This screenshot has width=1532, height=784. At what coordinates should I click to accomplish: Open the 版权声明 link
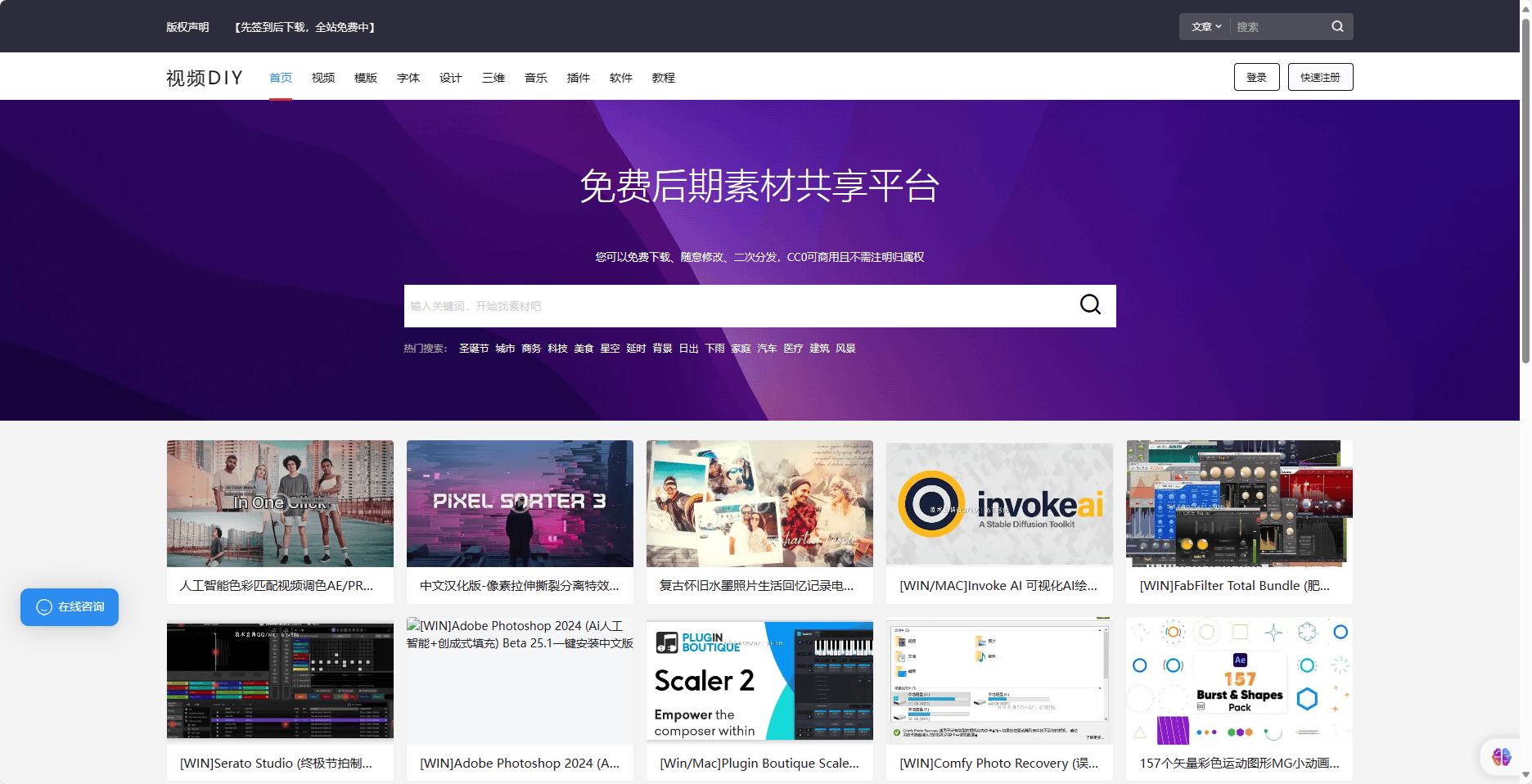pos(187,26)
